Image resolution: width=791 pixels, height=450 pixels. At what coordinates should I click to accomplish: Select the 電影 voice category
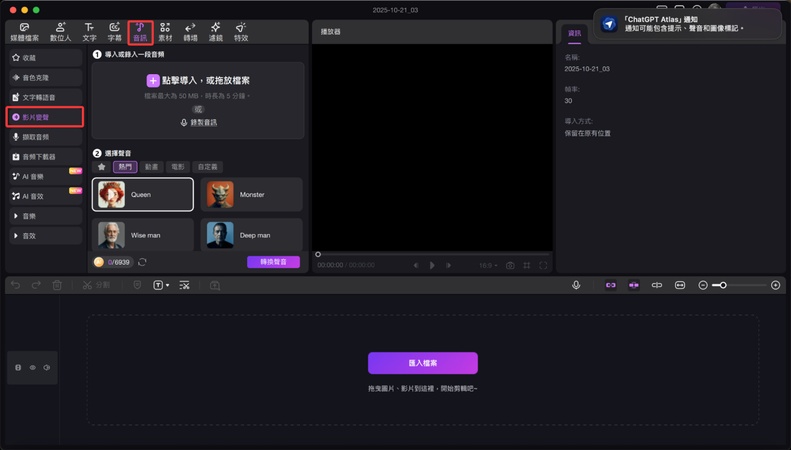coord(178,167)
